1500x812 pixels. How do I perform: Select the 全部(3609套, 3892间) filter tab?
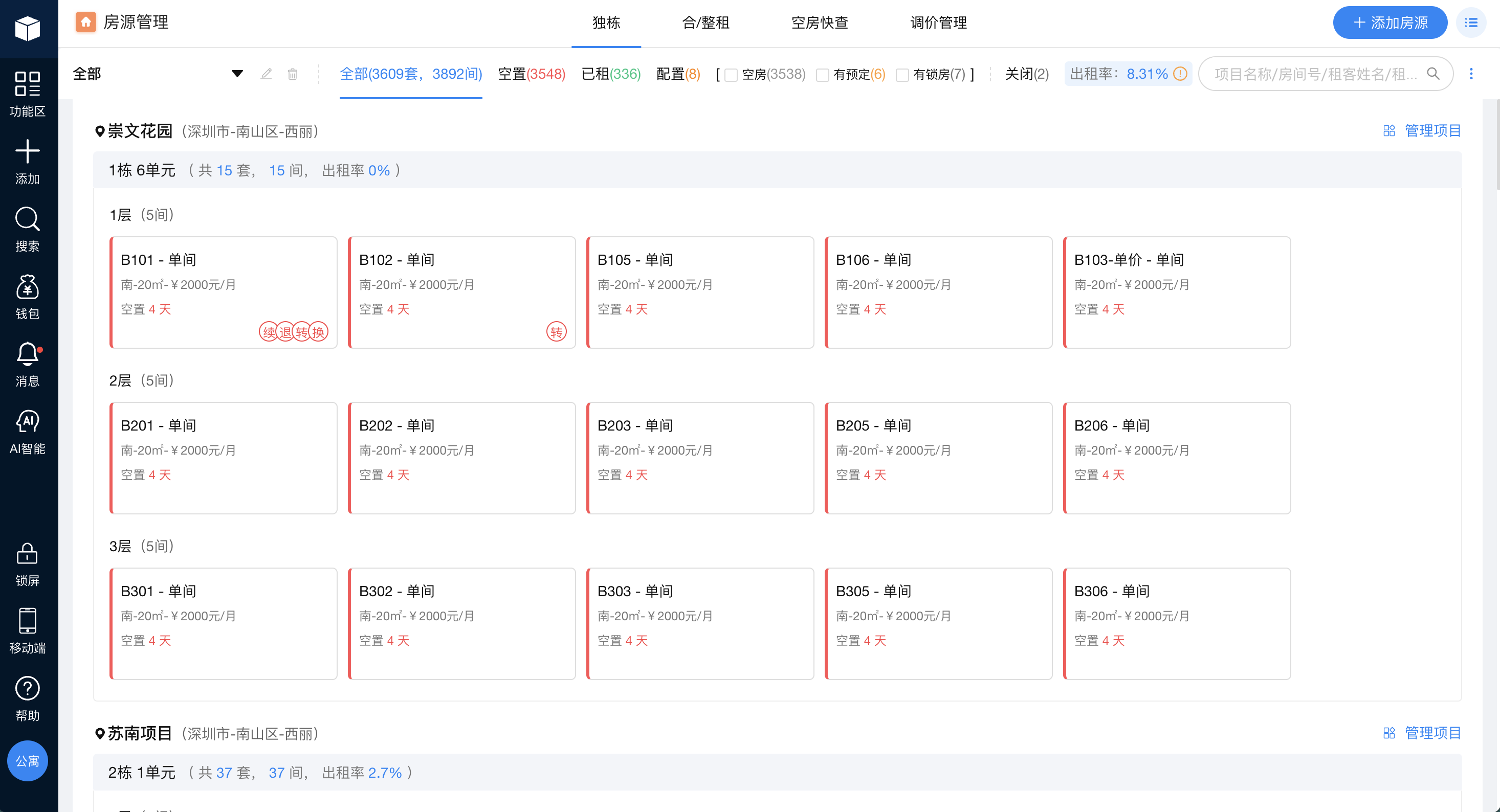[x=410, y=75]
